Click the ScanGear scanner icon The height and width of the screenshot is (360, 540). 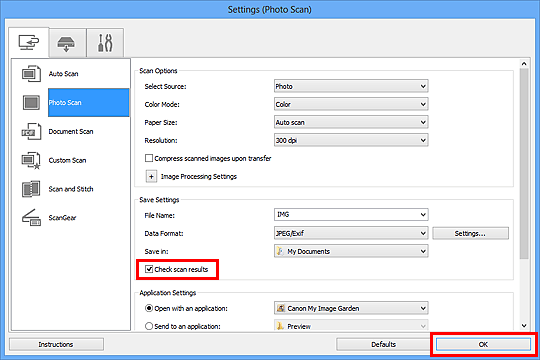(x=31, y=218)
